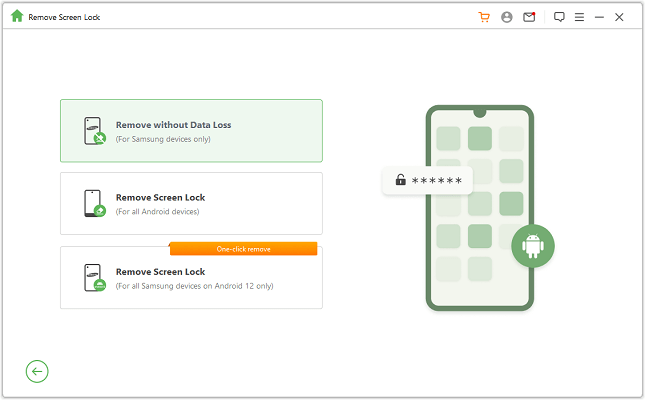This screenshot has width=645, height=400.
Task: Click the Android robot badge on the phone illustration
Action: 533,246
